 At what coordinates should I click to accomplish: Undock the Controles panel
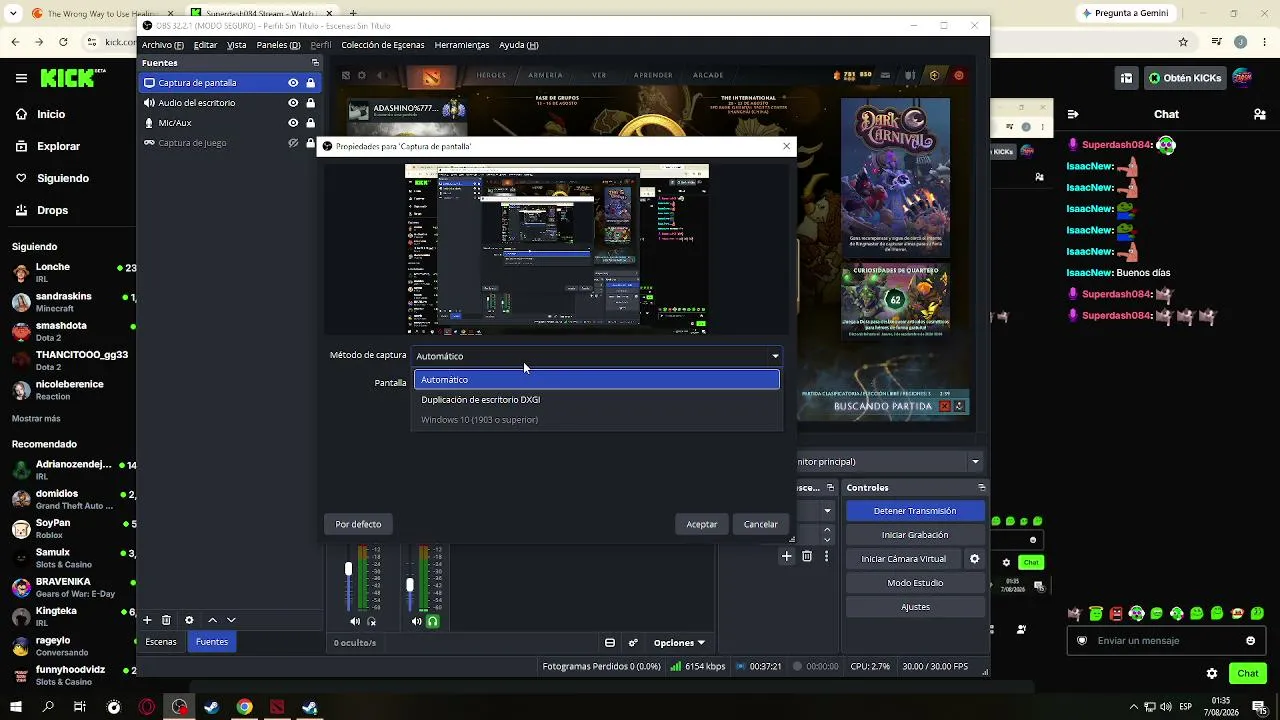tap(982, 487)
